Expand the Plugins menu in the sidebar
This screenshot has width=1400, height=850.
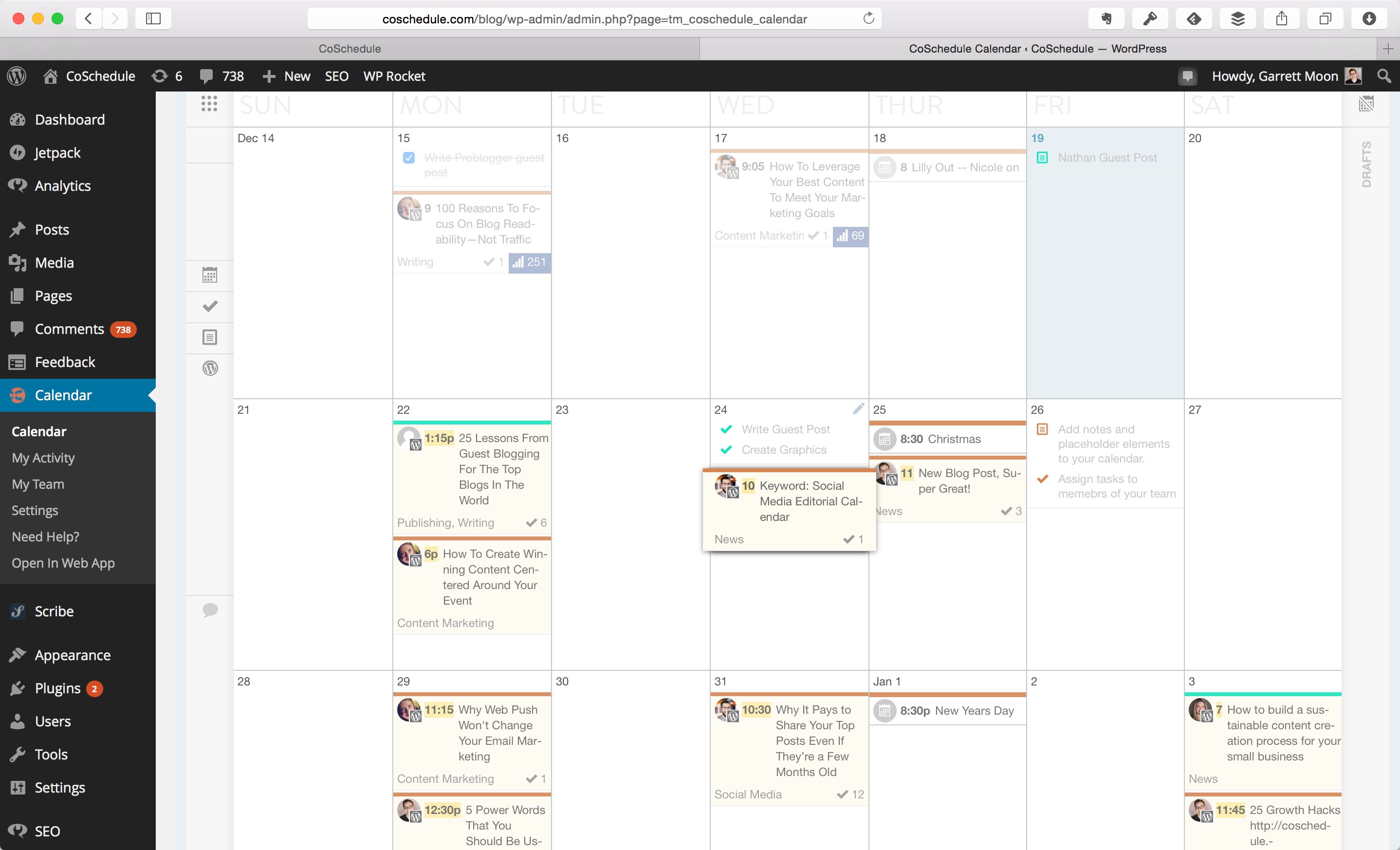pyautogui.click(x=57, y=688)
